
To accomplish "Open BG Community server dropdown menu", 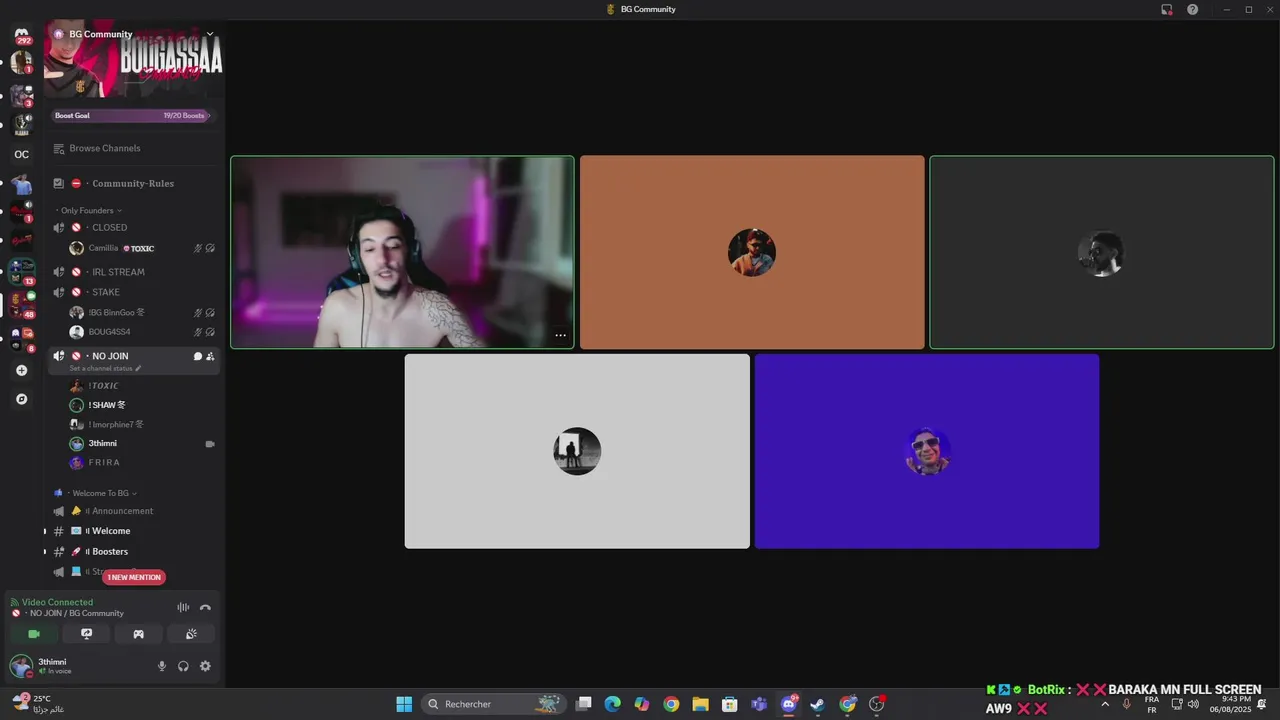I will [x=210, y=34].
